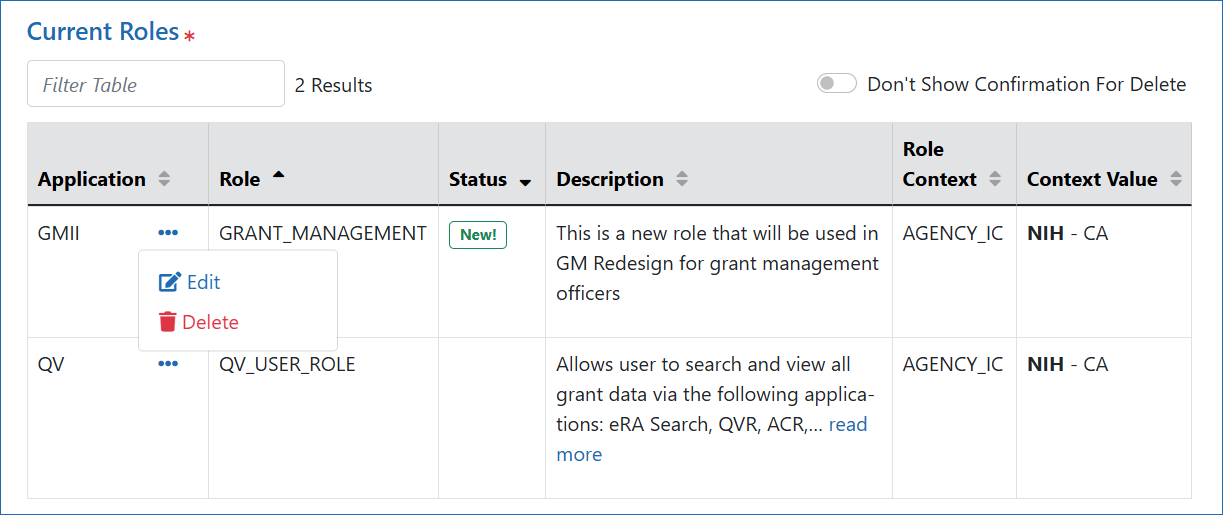The height and width of the screenshot is (515, 1223).
Task: Toggle Don't Show Confirmation For Delete switch
Action: (x=837, y=84)
